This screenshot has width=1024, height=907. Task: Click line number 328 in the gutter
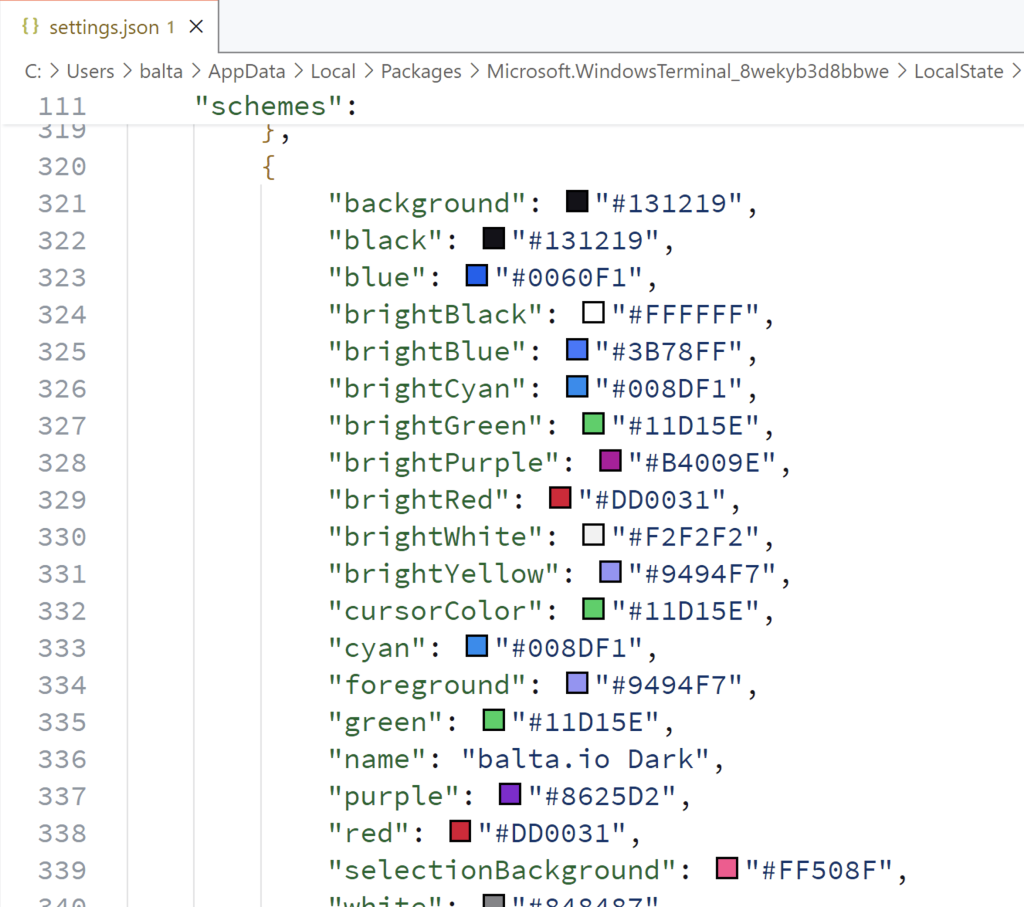pos(62,463)
